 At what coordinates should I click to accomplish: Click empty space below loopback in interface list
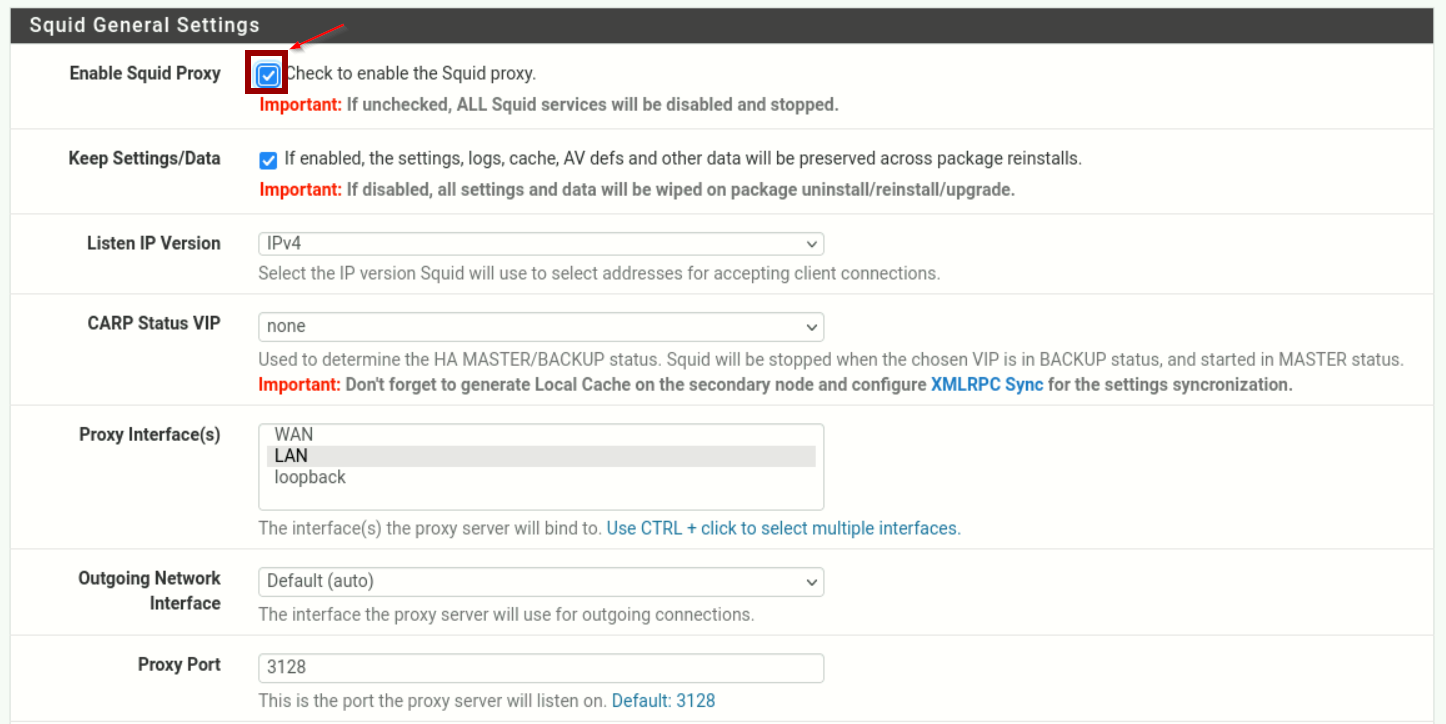[x=540, y=498]
